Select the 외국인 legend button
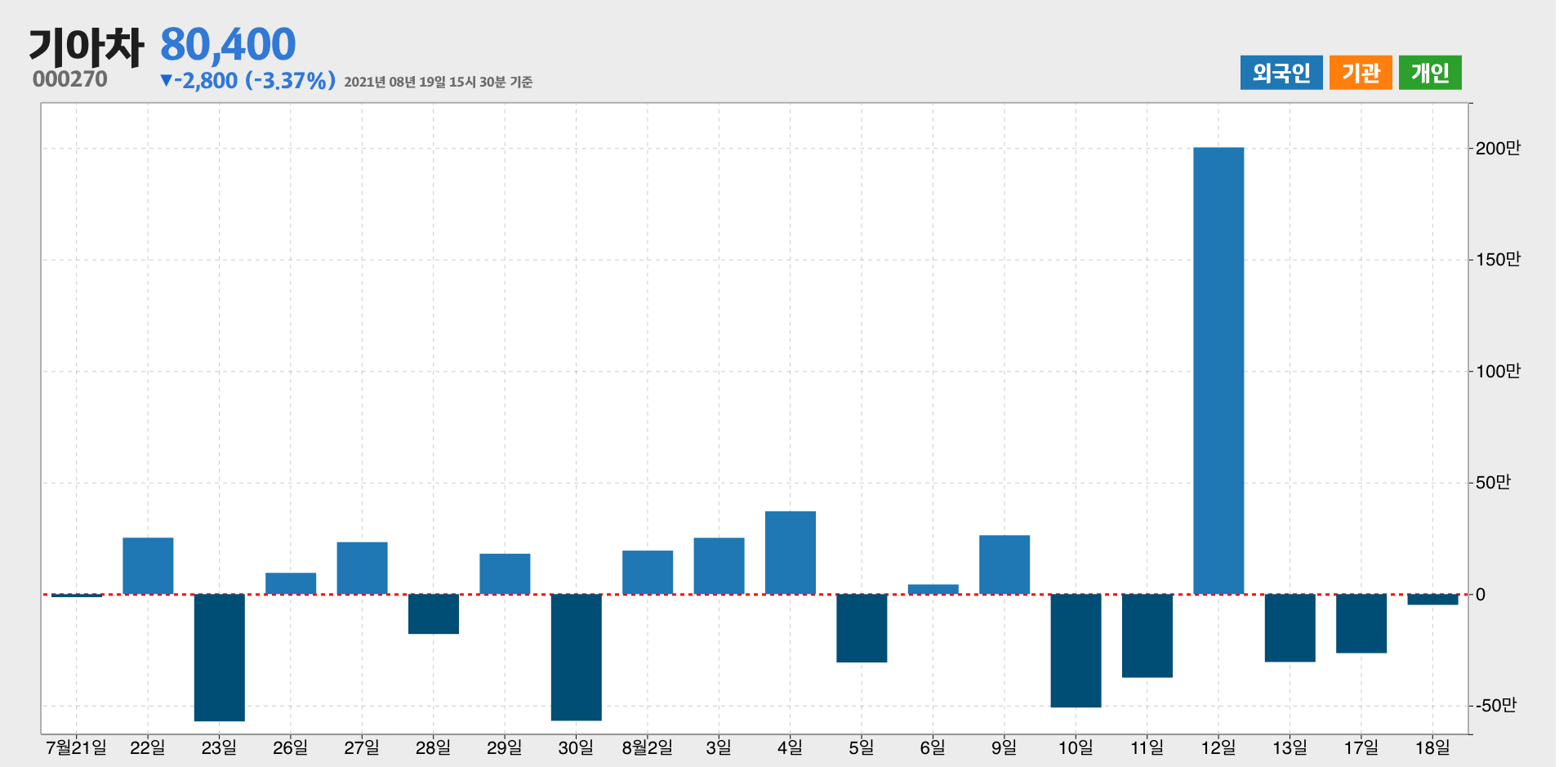 coord(1281,73)
